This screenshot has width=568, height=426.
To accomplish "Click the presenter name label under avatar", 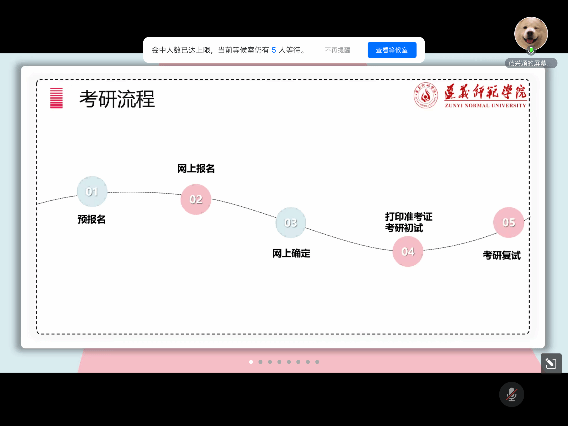I will tap(531, 63).
